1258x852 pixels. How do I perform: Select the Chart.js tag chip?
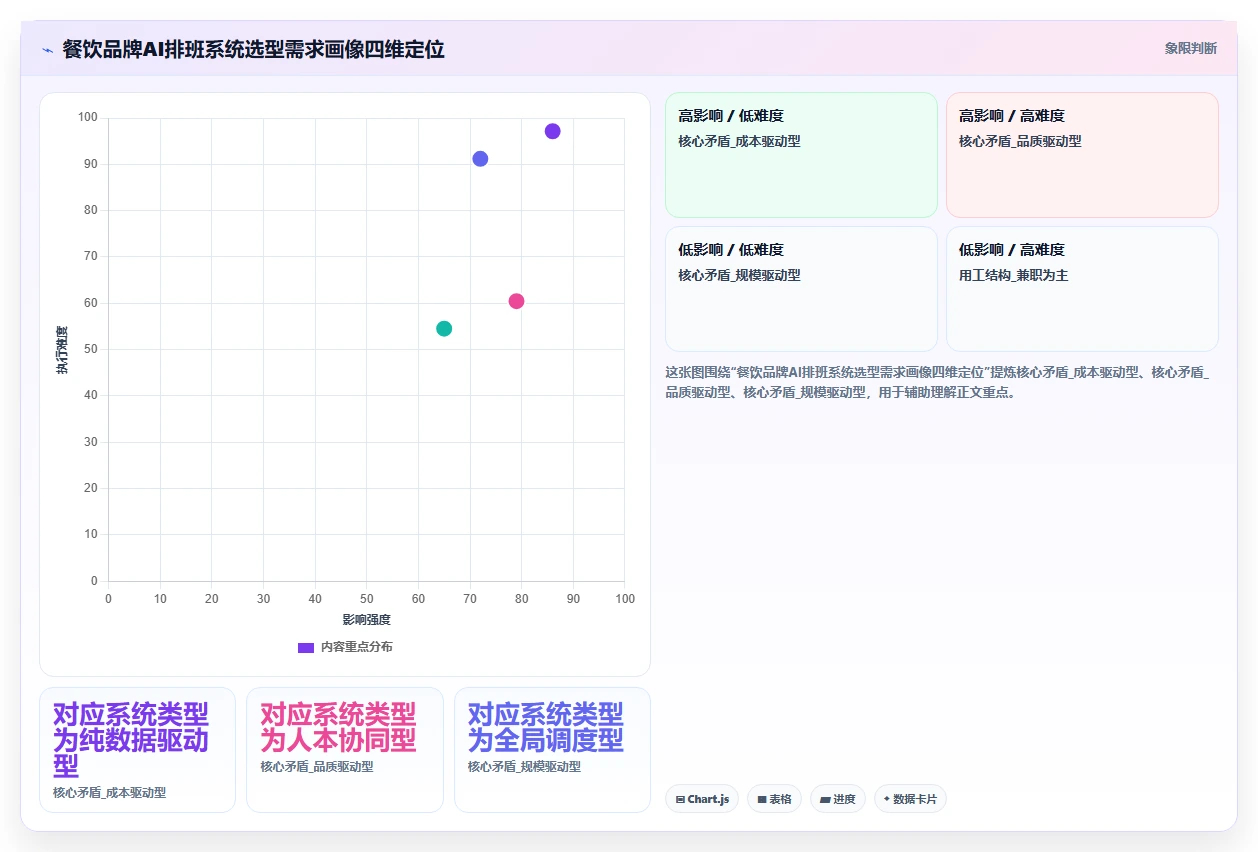tap(702, 799)
